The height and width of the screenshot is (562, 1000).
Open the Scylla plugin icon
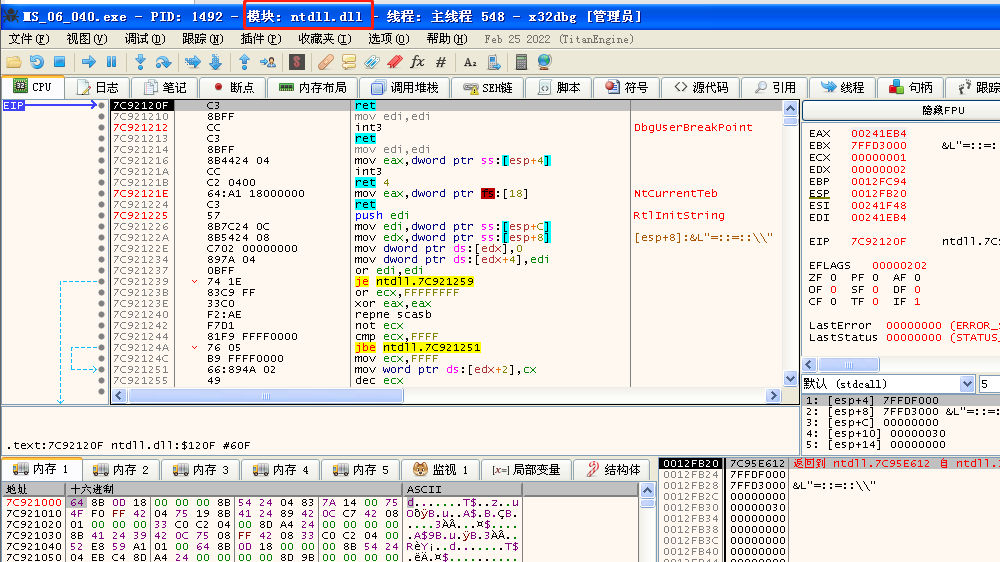296,62
